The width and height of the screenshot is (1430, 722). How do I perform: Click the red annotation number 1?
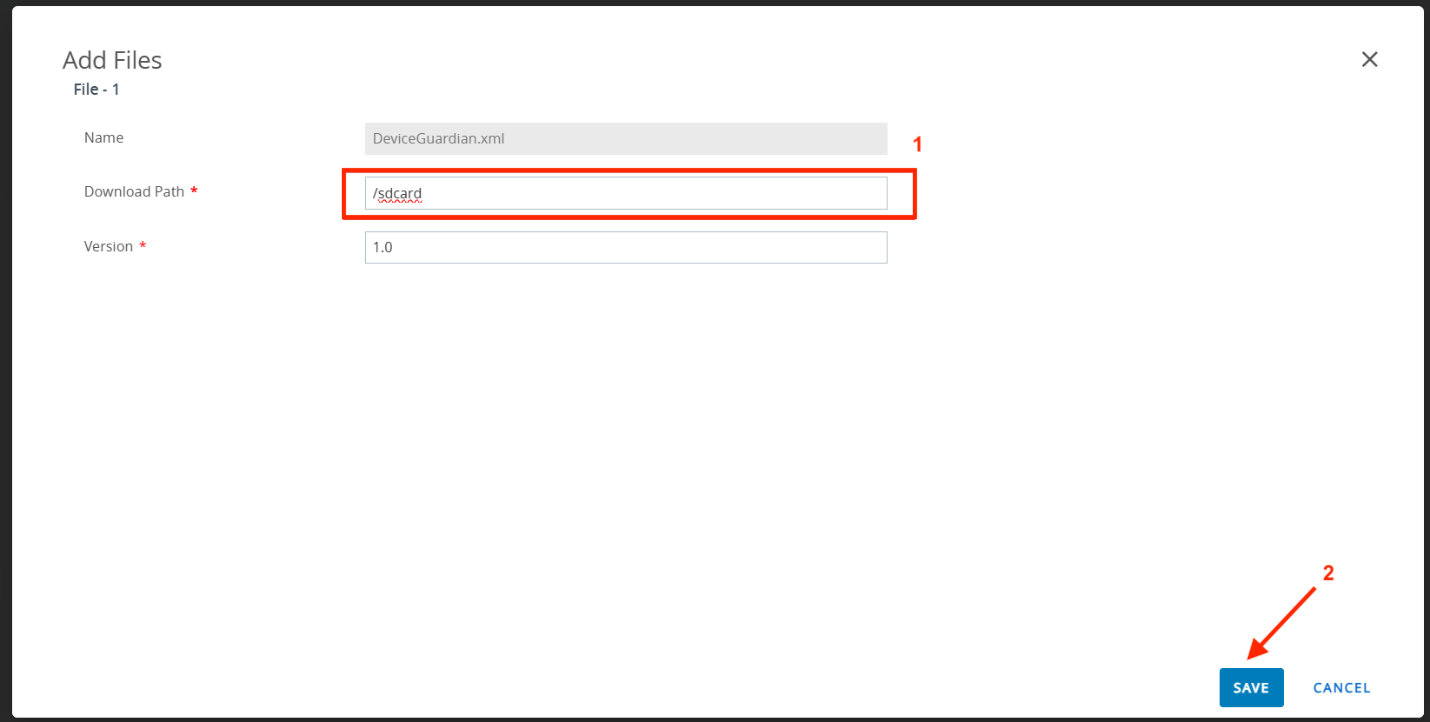[x=917, y=144]
